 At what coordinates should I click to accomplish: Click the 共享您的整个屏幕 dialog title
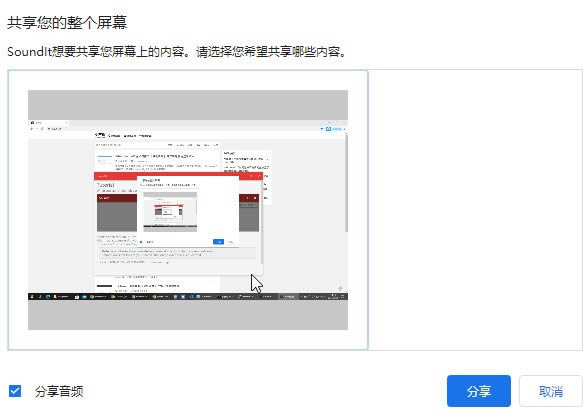67,22
